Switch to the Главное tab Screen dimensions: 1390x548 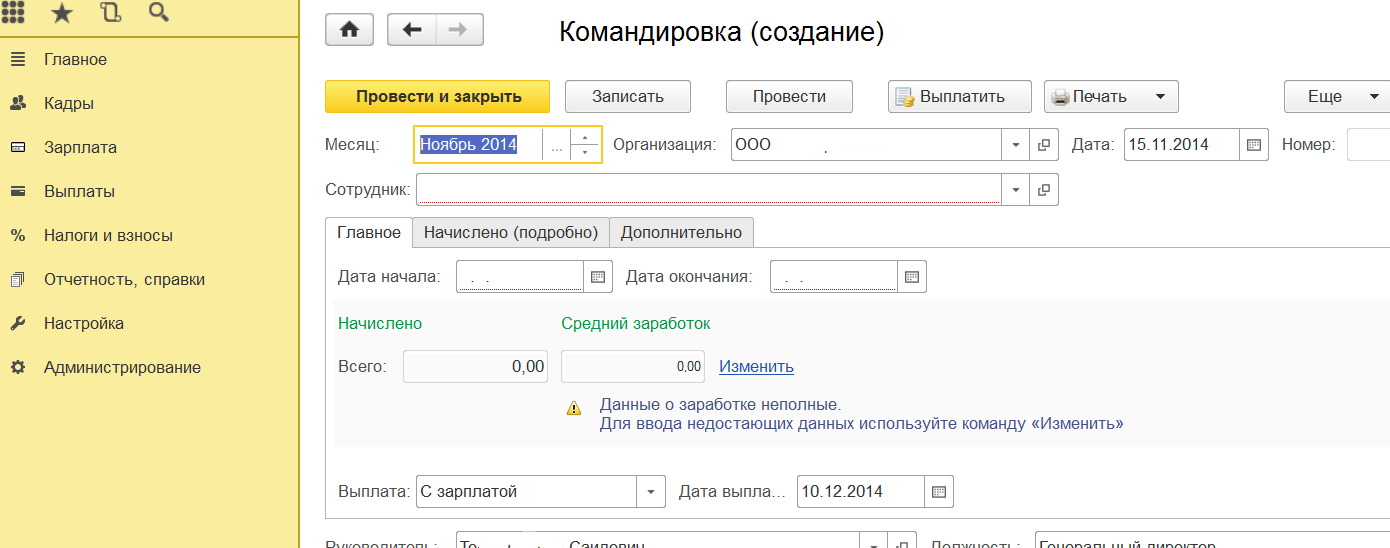click(369, 232)
